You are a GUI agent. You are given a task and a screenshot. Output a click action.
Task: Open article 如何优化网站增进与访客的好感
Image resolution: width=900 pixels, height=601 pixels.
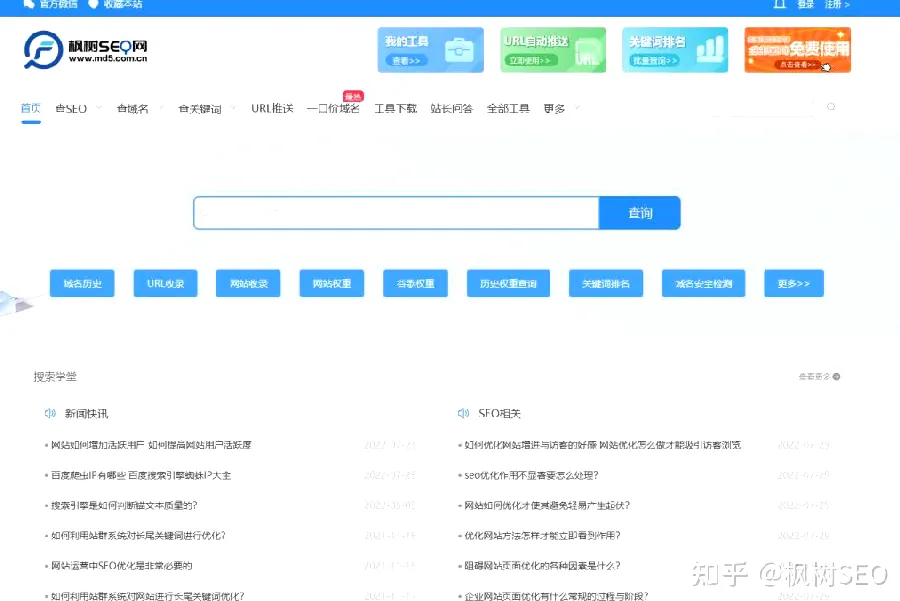pos(603,445)
